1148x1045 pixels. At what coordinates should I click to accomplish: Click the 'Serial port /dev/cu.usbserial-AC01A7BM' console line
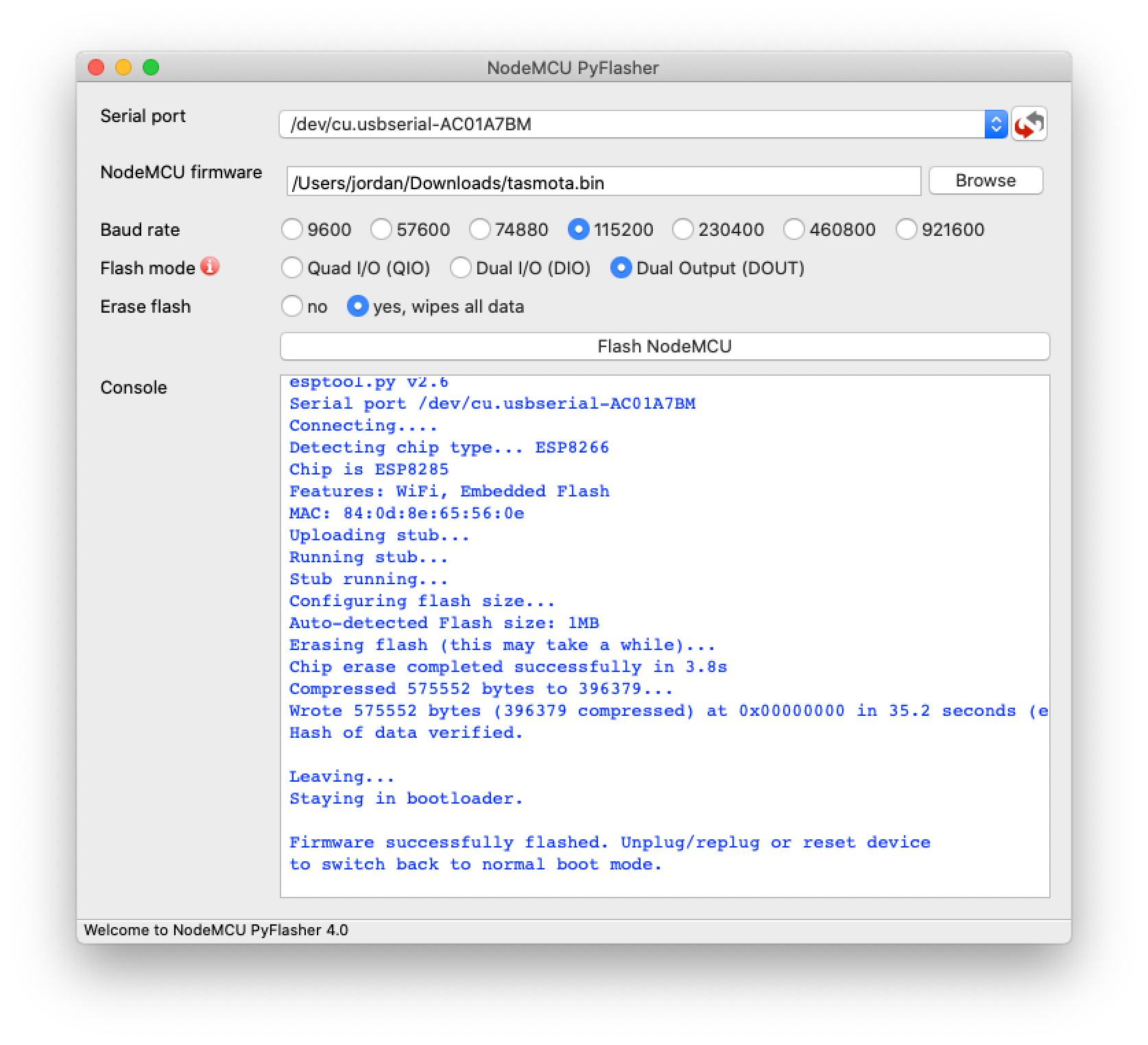pos(492,403)
